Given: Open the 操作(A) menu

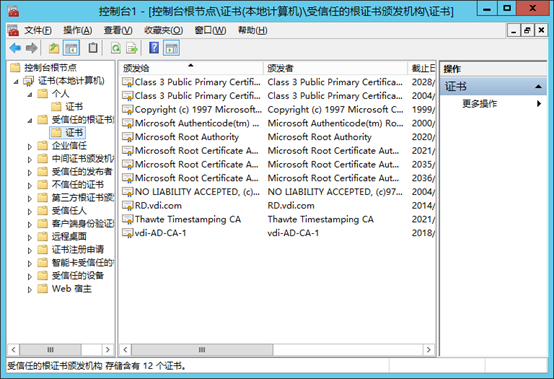Looking at the screenshot, I should click(x=78, y=31).
